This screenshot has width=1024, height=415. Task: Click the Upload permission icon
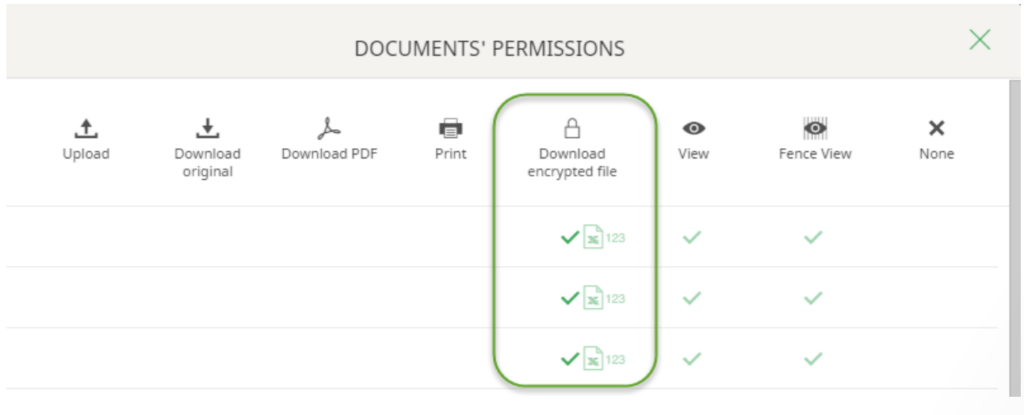(x=86, y=129)
